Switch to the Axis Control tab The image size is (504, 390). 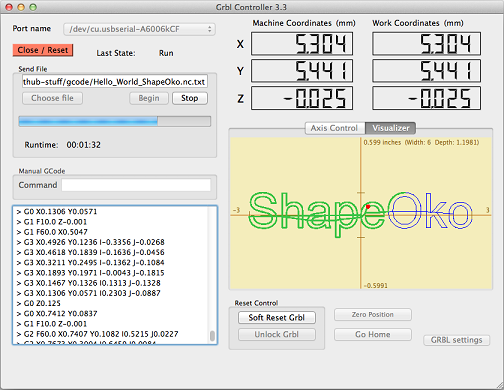click(x=335, y=128)
